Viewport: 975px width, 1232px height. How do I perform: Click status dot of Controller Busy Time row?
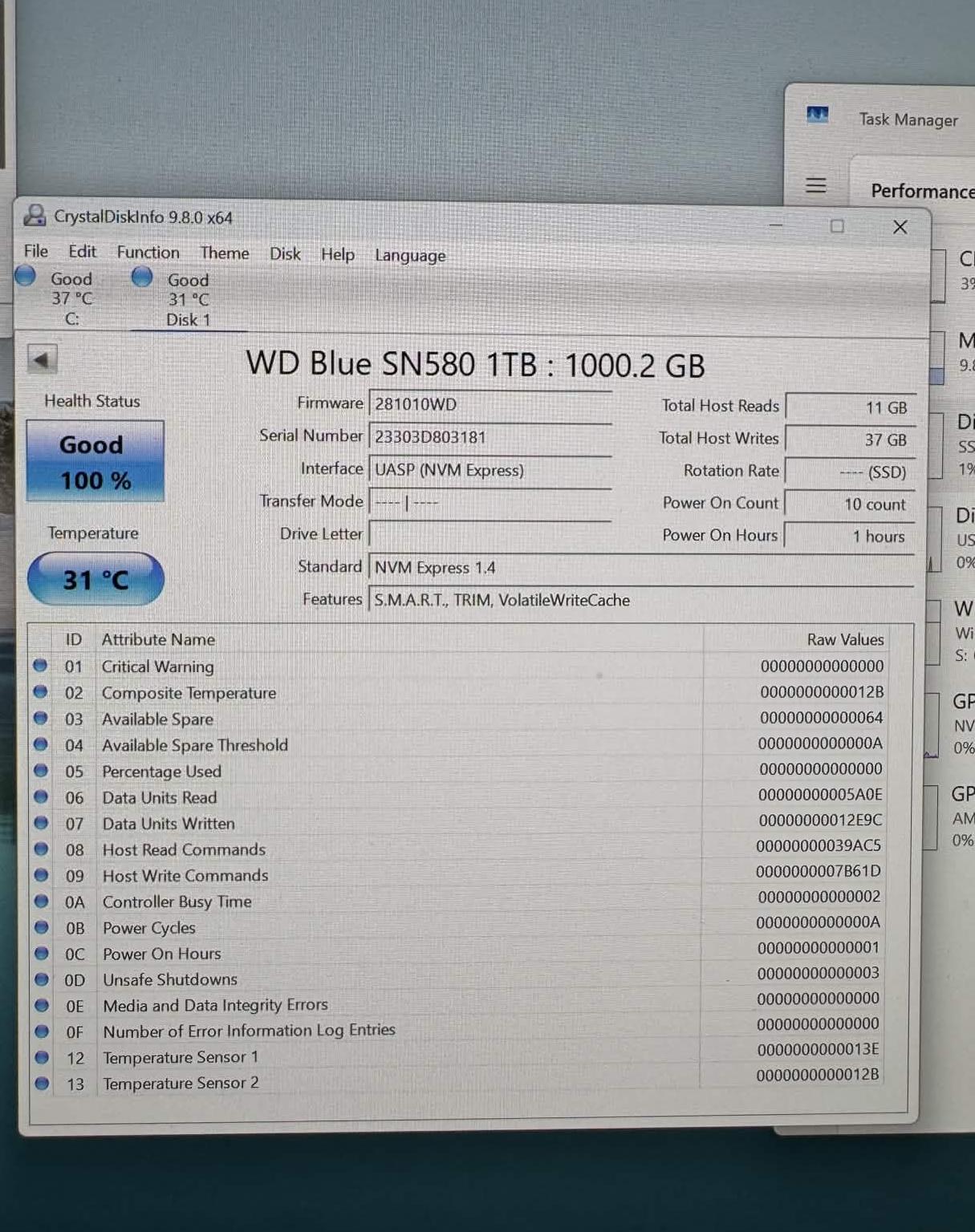(x=41, y=901)
